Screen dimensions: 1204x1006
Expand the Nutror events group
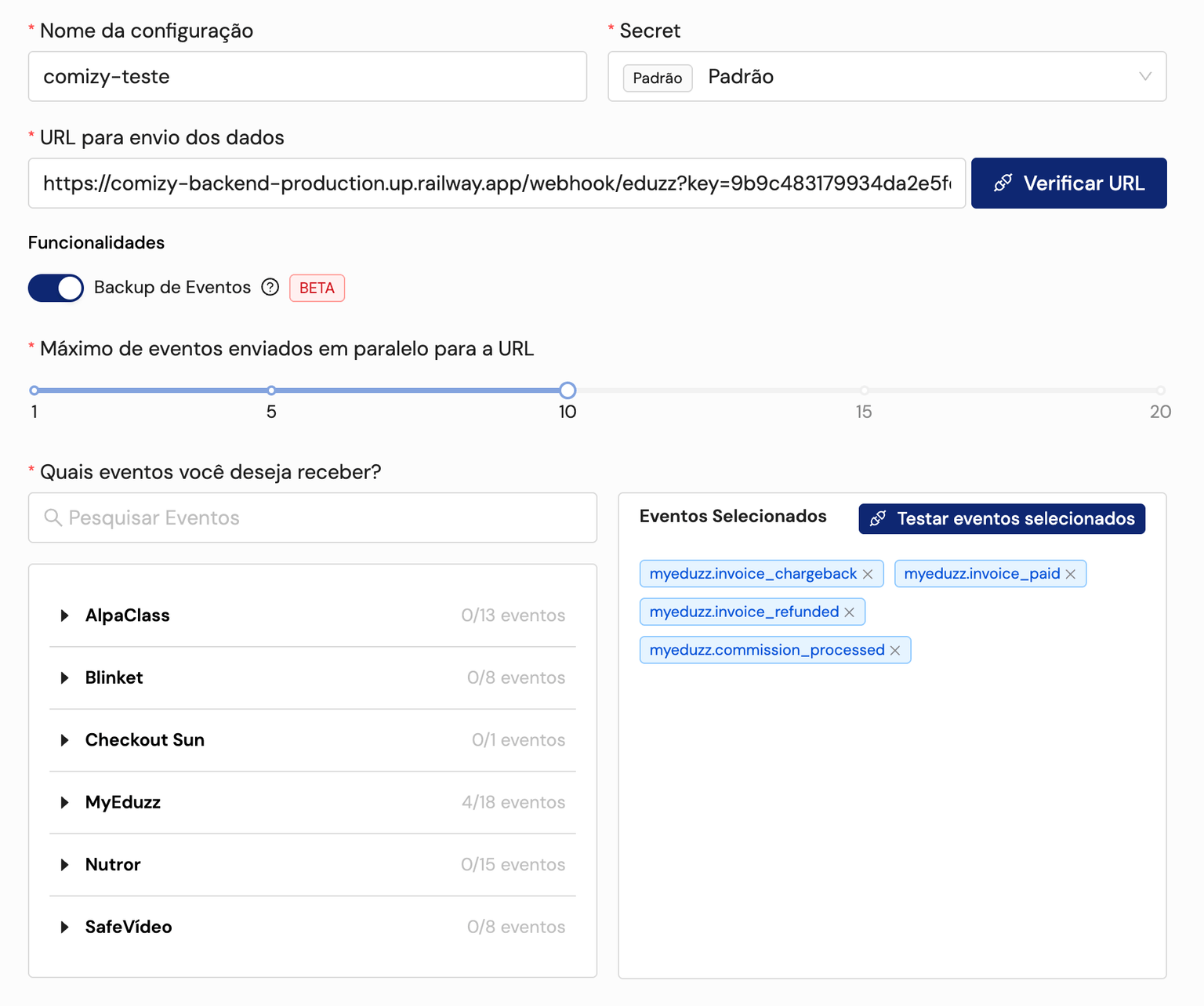65,865
